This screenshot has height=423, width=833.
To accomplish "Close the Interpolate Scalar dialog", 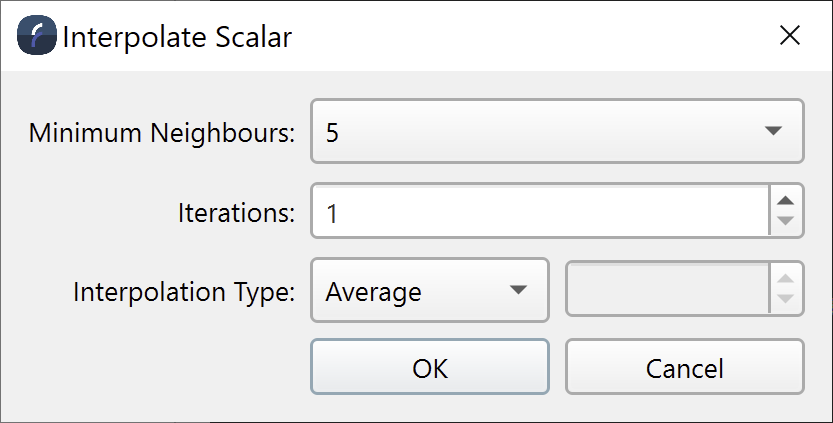I will [789, 36].
